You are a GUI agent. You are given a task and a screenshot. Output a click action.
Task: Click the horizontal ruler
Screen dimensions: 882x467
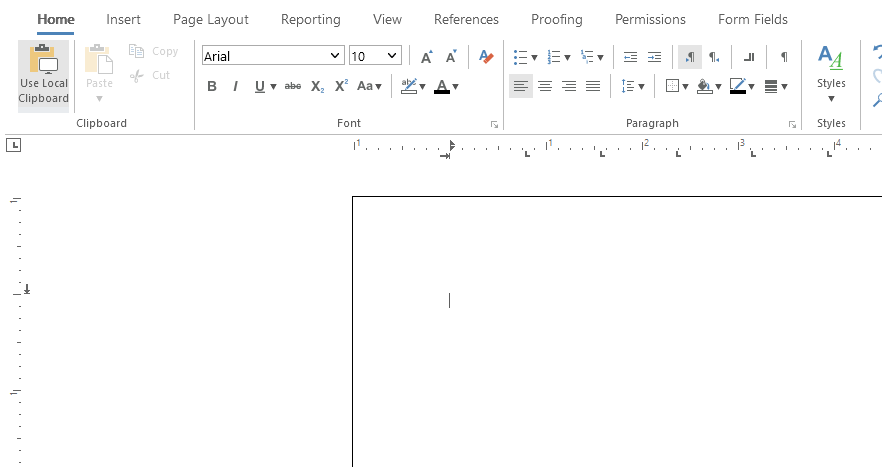click(x=617, y=147)
